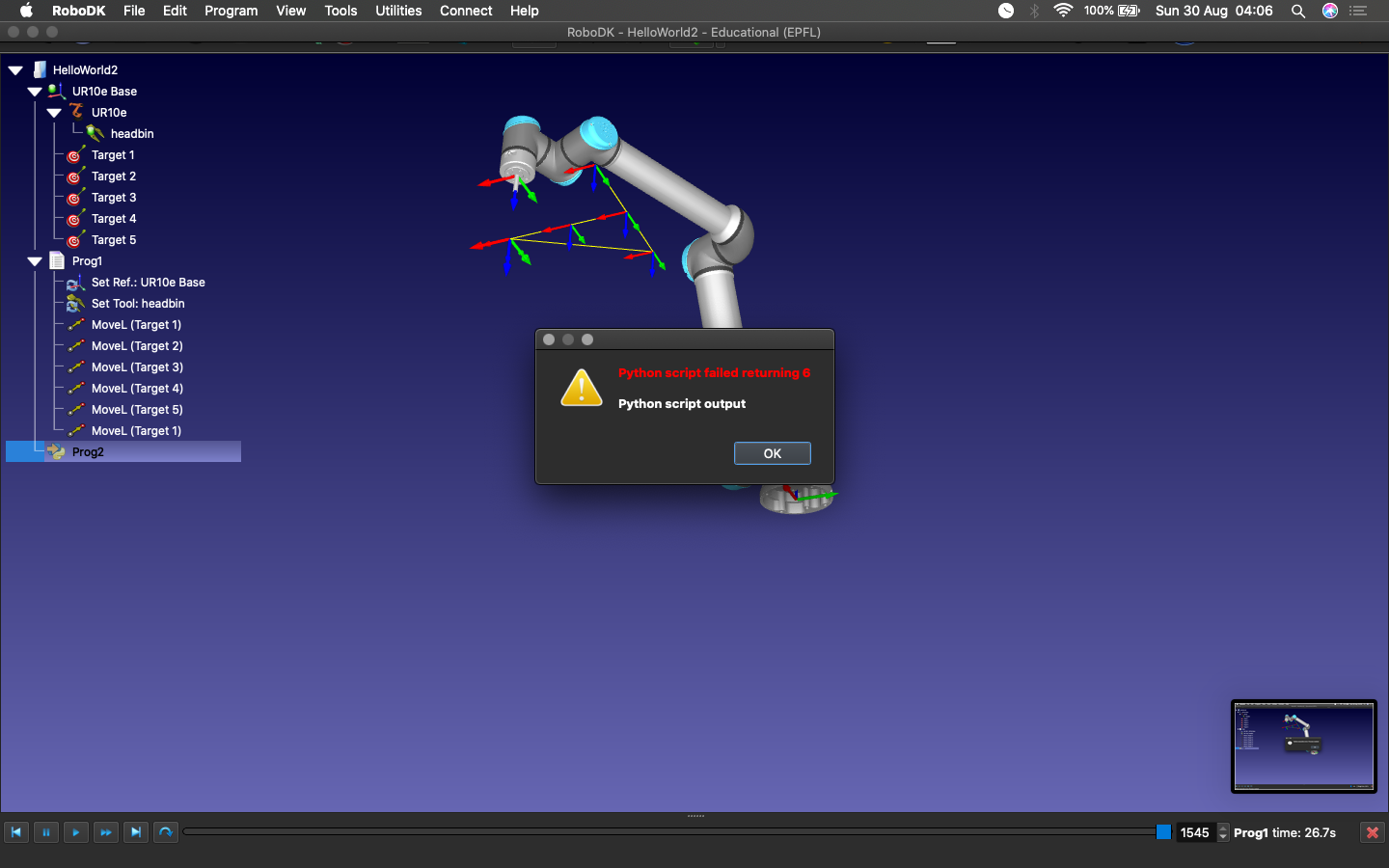Click the Prog2 Python script icon

56,452
